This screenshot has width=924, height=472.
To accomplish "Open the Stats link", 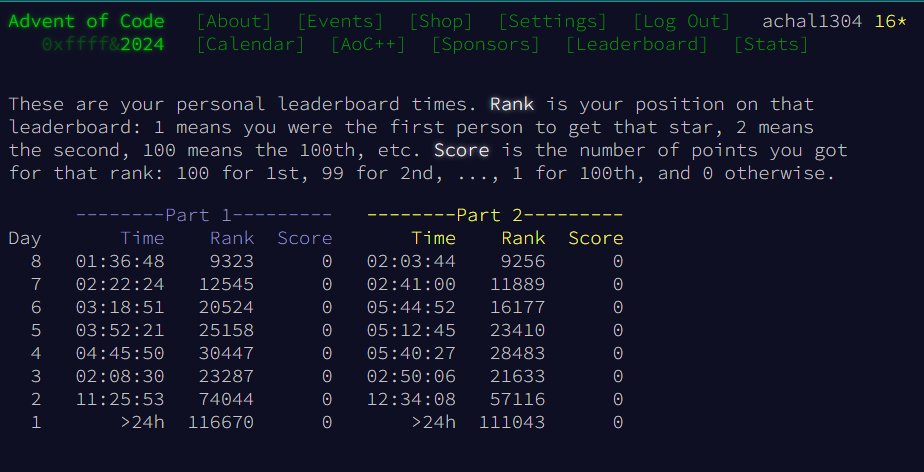I will click(x=771, y=45).
